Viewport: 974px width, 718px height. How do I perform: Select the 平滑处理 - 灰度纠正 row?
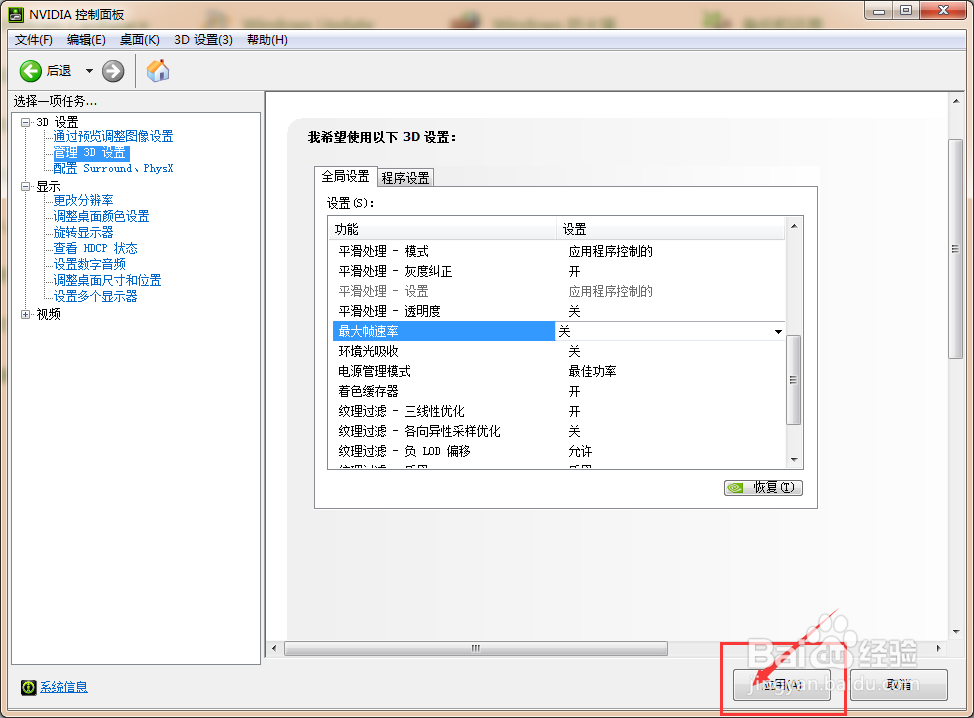[559, 271]
